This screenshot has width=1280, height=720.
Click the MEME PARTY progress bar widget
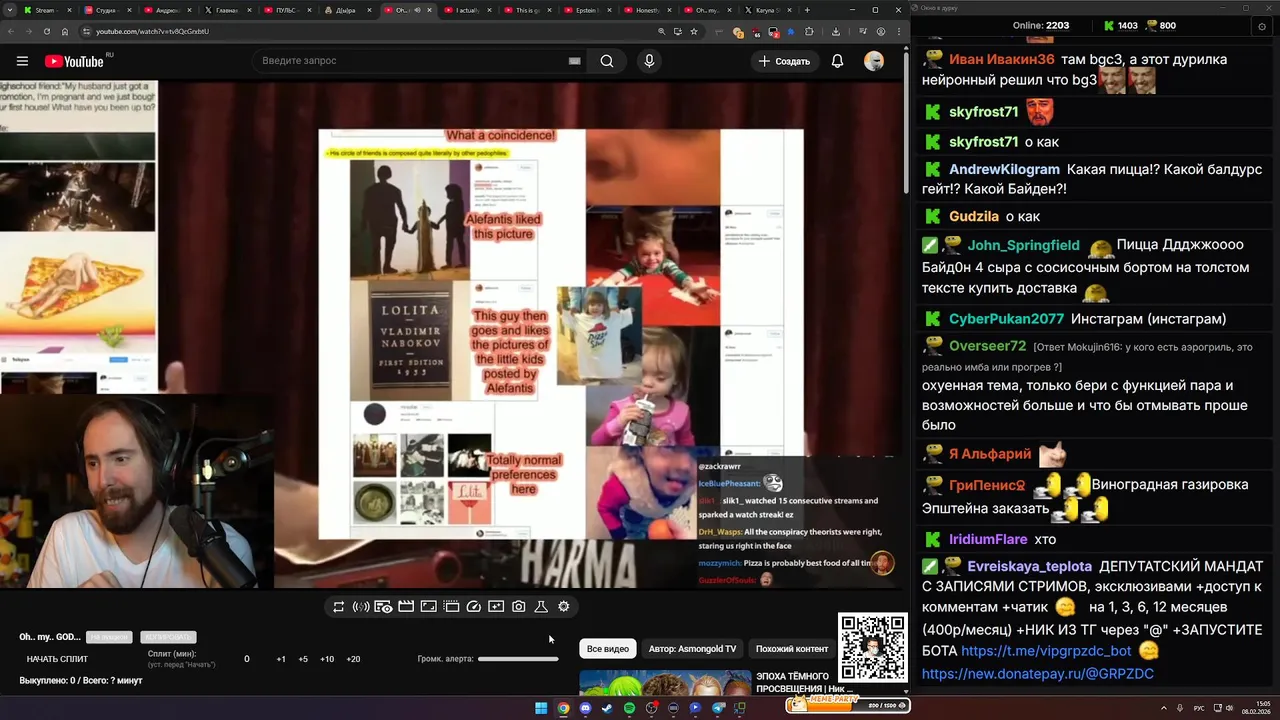(x=846, y=704)
